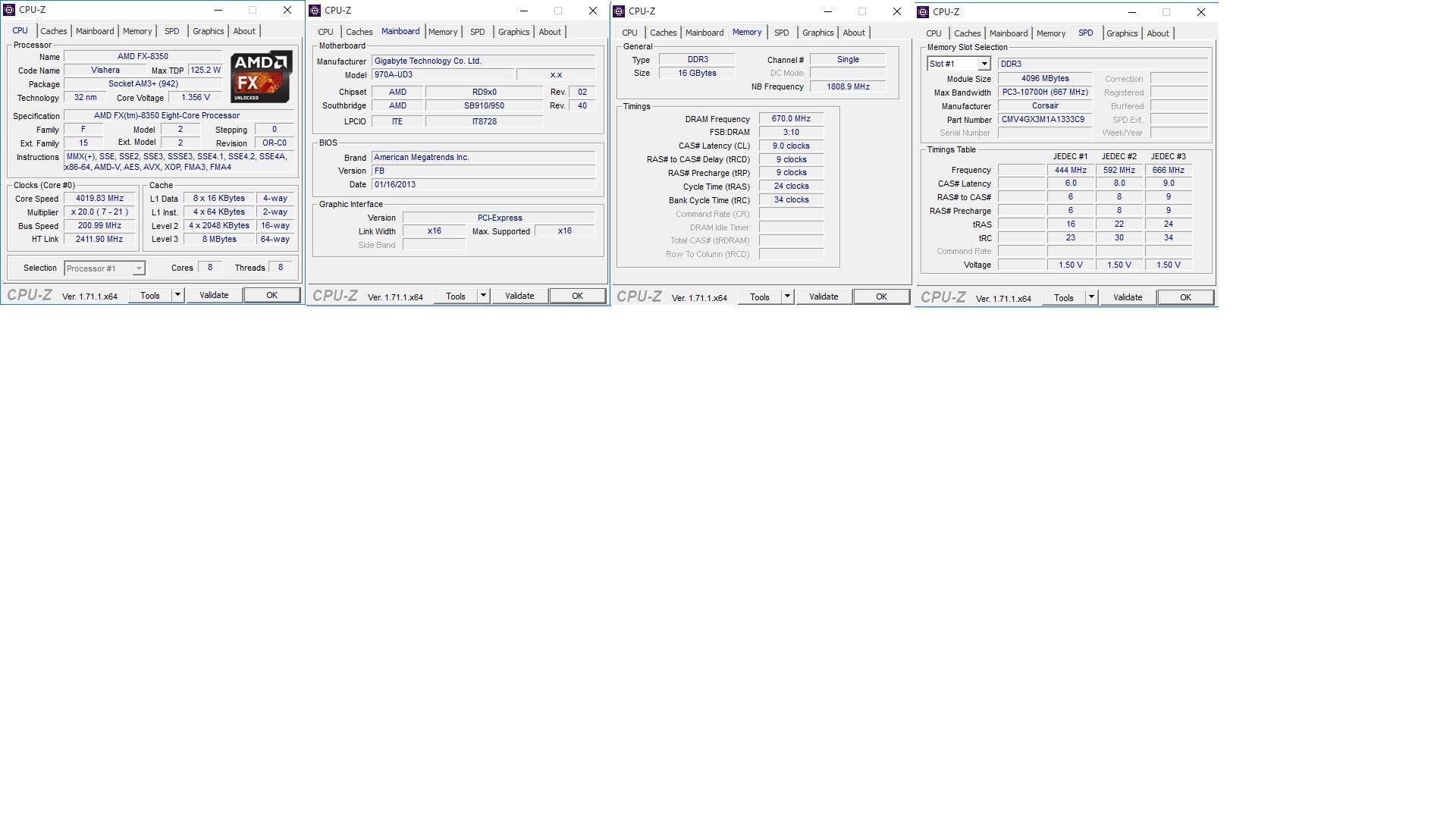Click the HT Link value 2411.90 MHz

click(99, 239)
